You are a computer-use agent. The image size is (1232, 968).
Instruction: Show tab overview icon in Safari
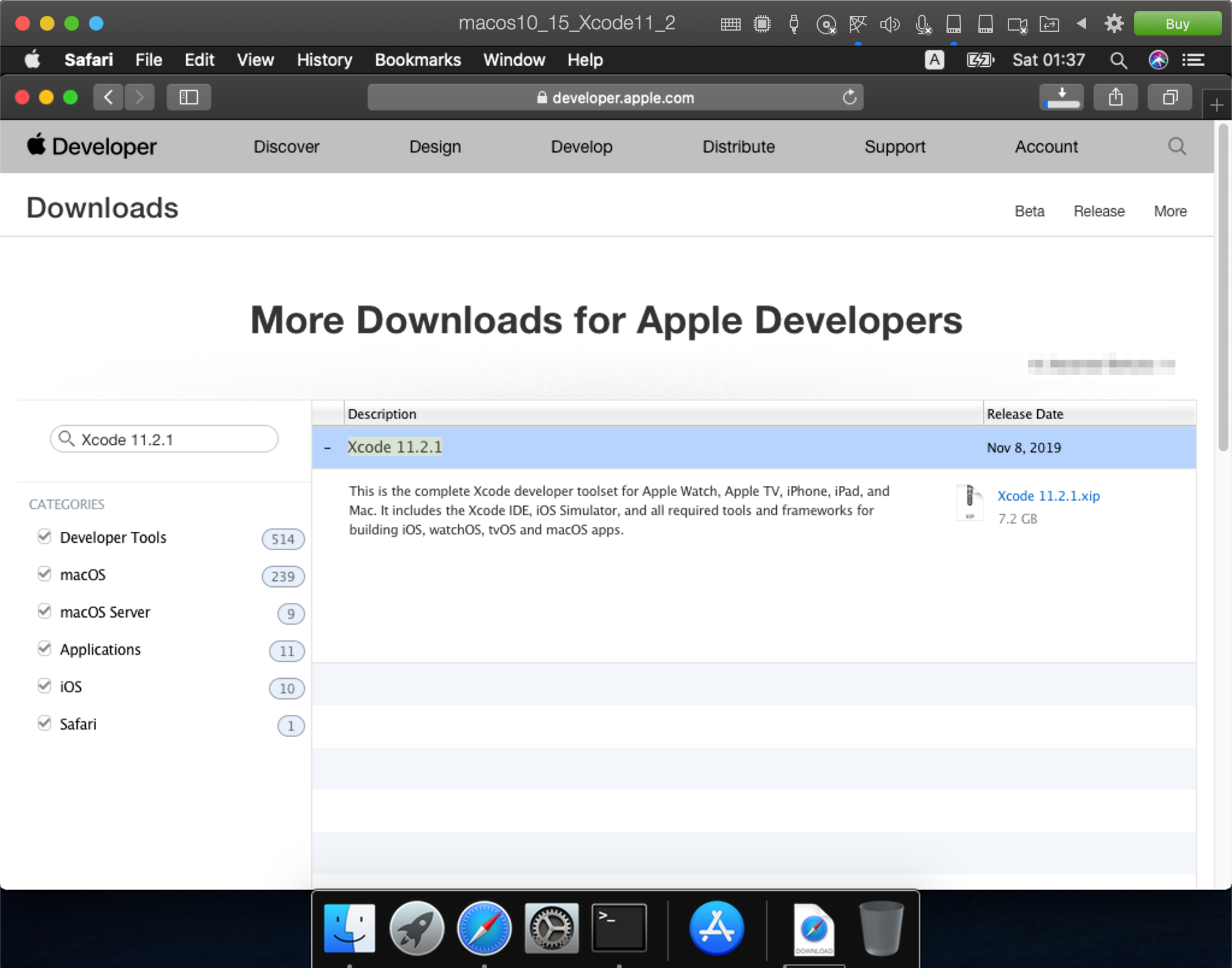pos(1170,97)
